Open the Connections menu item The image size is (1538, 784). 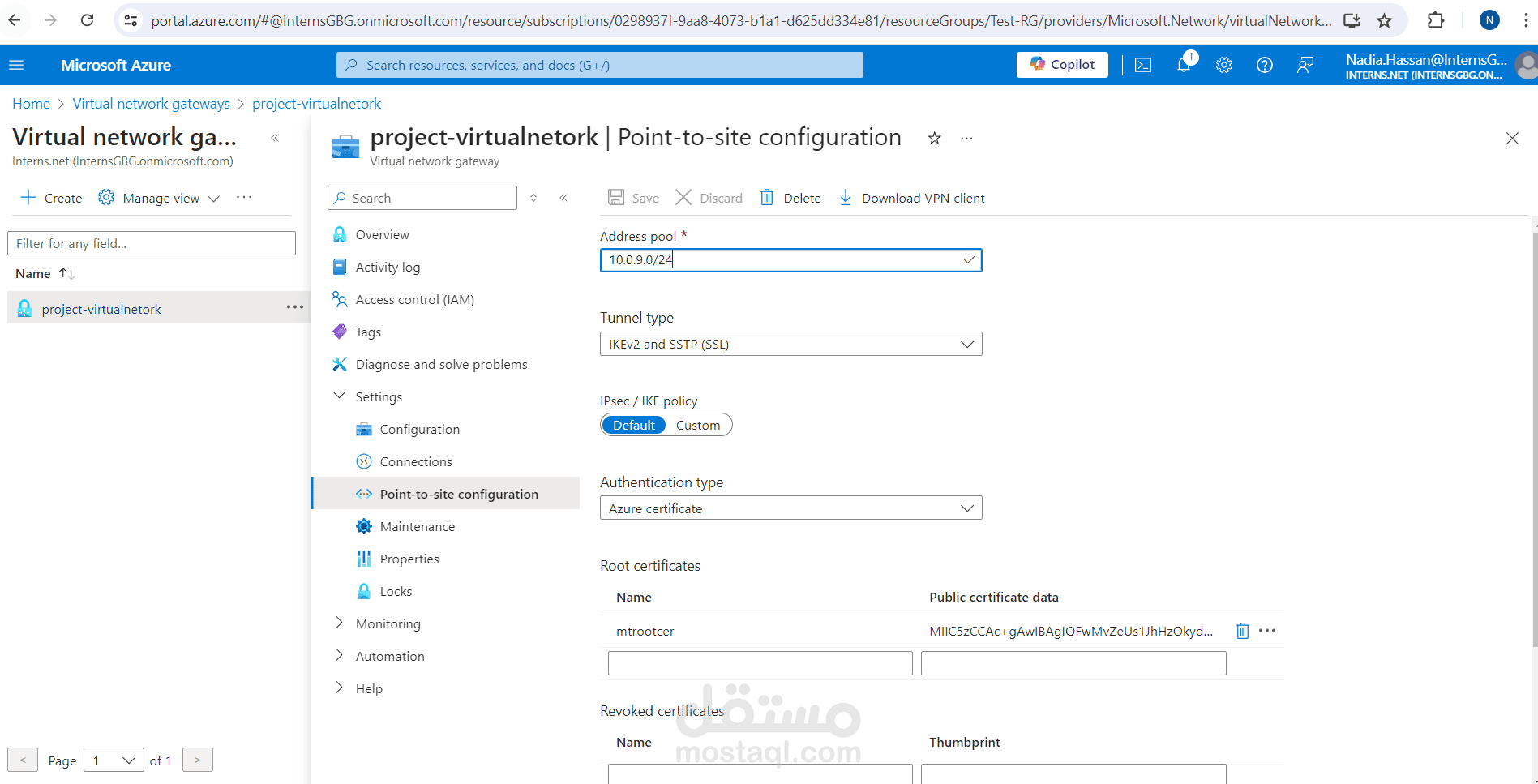[x=416, y=461]
